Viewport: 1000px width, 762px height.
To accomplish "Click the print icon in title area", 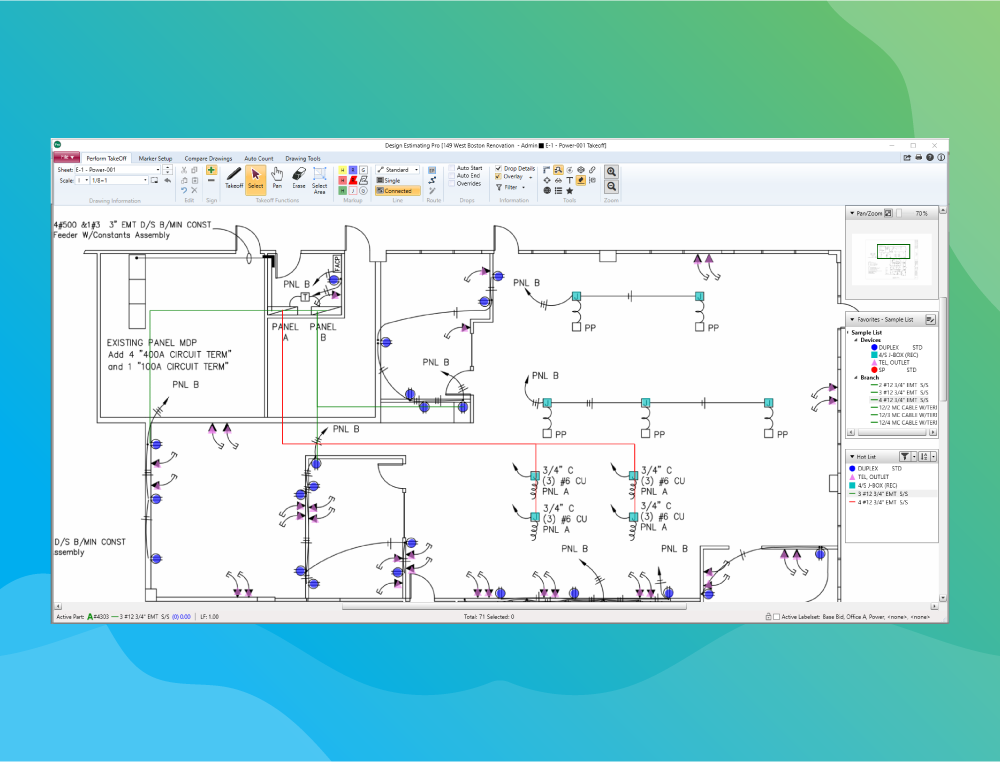I will 918,158.
